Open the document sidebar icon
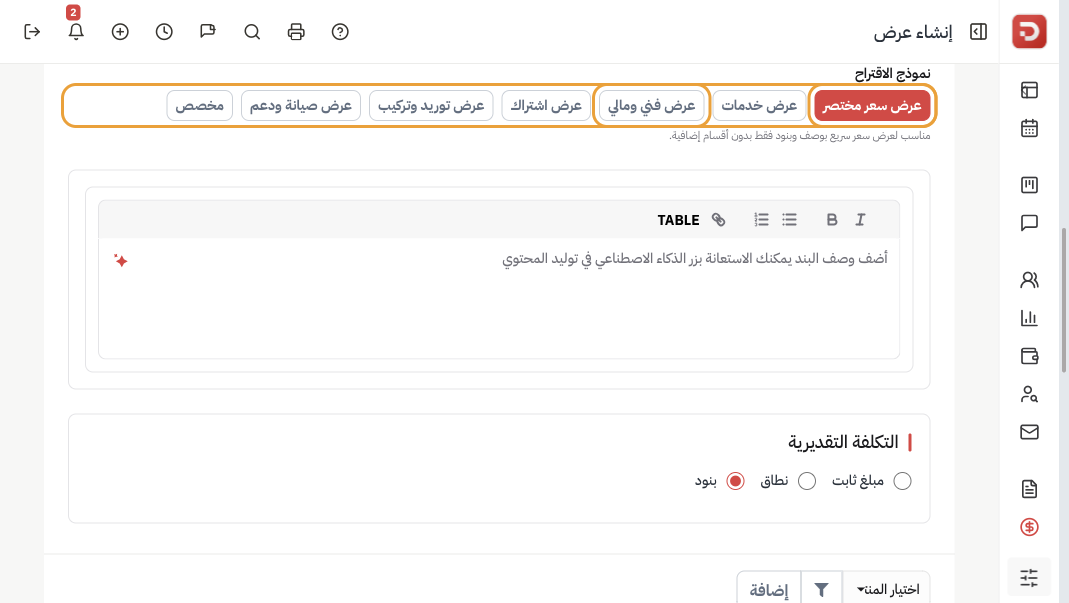1069x603 pixels. [x=1029, y=489]
